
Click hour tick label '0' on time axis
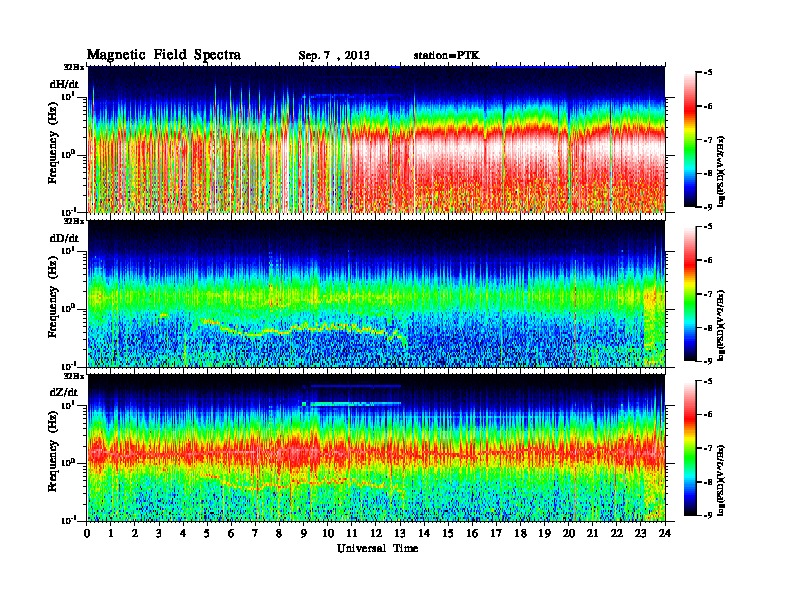pos(87,533)
